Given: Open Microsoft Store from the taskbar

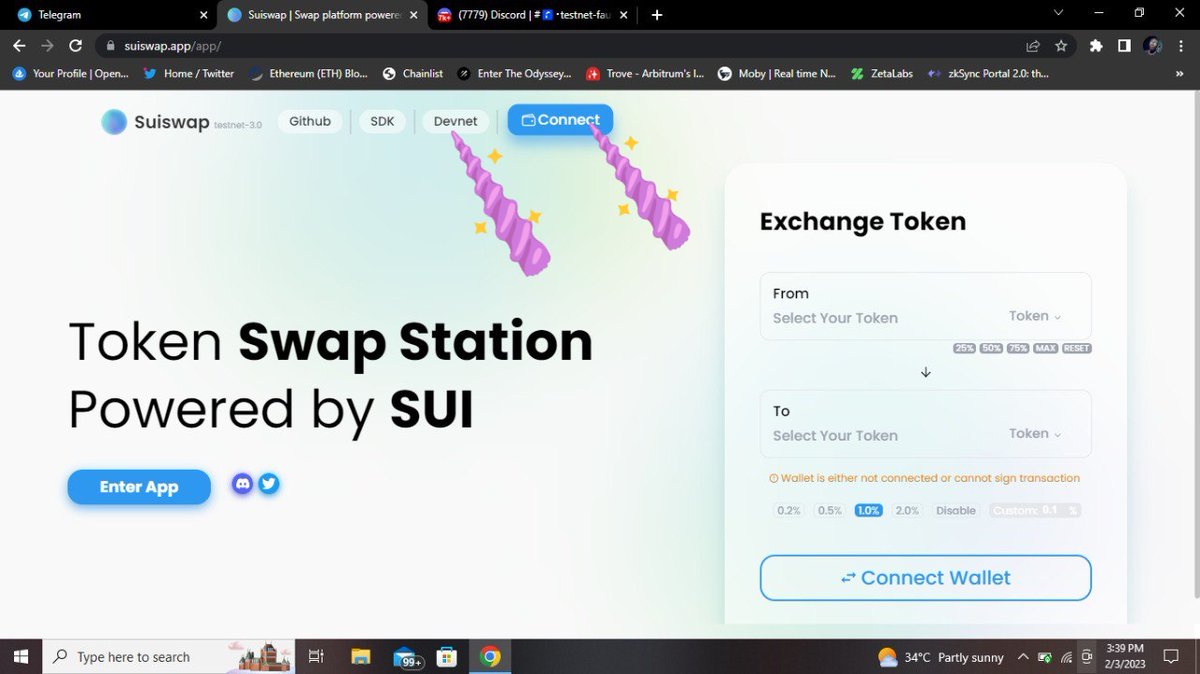Looking at the screenshot, I should (x=447, y=657).
